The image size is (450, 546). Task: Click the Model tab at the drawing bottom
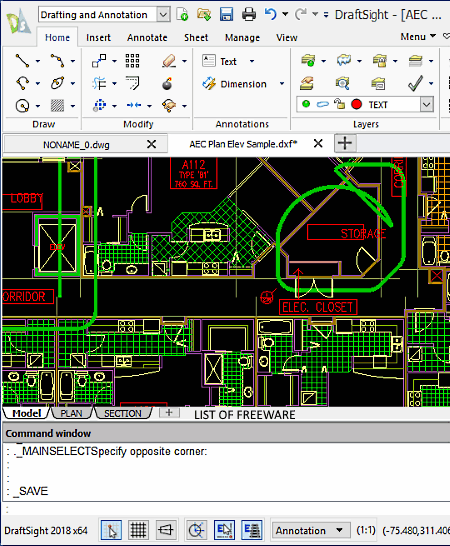click(x=26, y=413)
